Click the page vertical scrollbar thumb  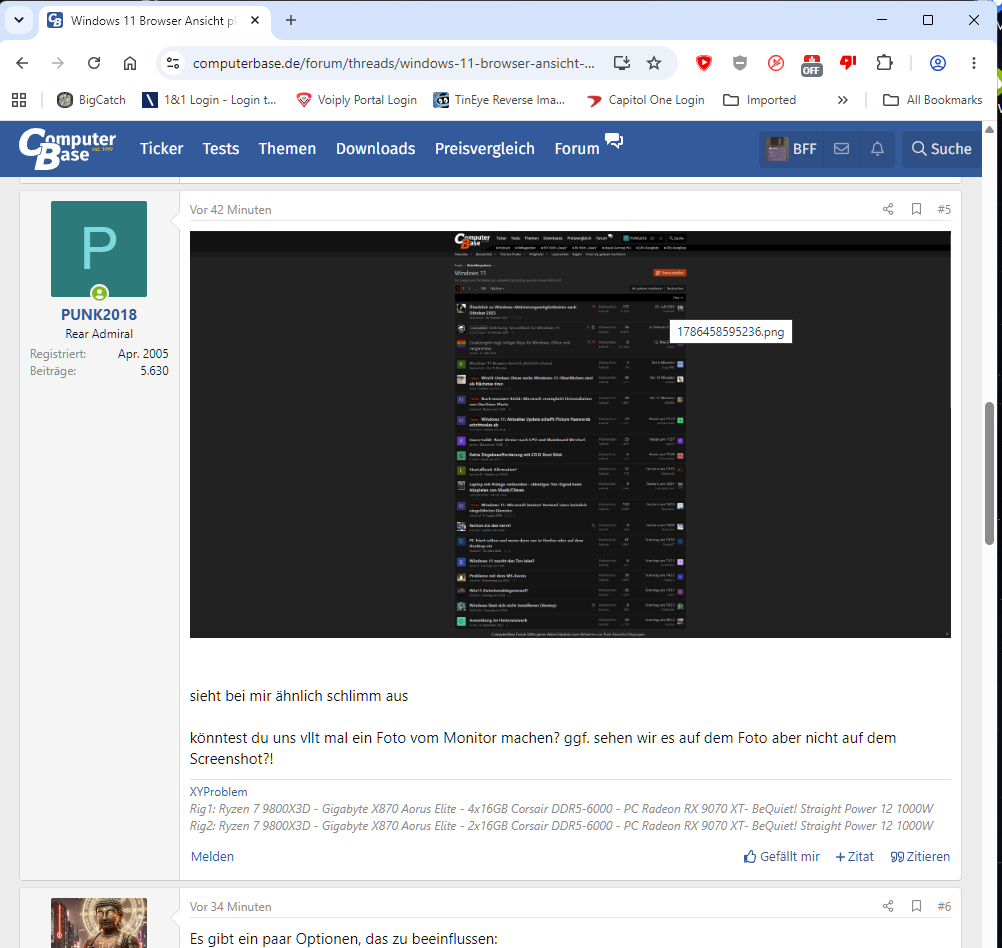[989, 473]
